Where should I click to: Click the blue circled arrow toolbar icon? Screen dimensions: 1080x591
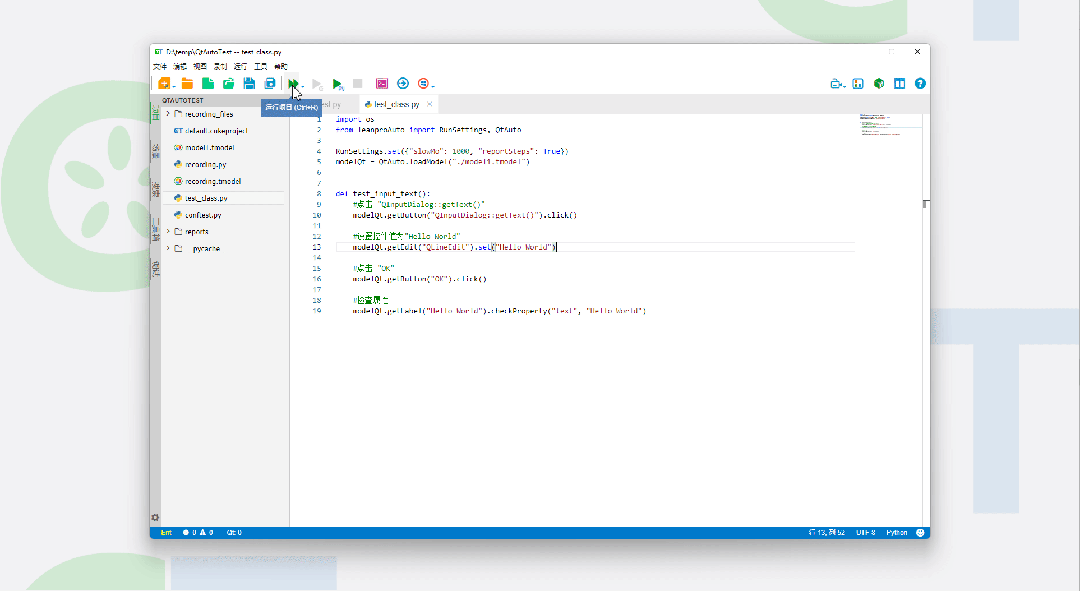(403, 83)
